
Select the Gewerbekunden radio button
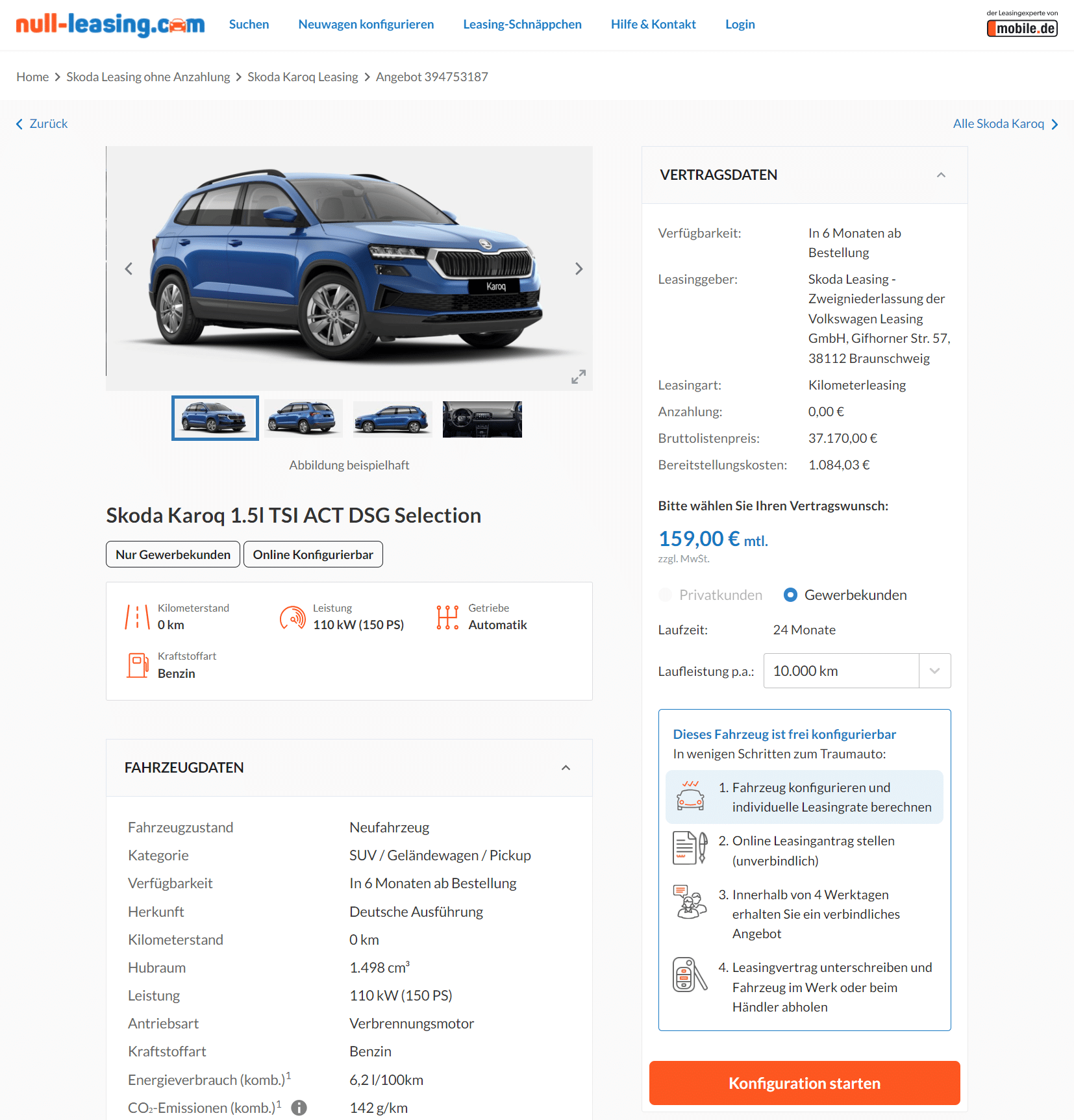(790, 595)
